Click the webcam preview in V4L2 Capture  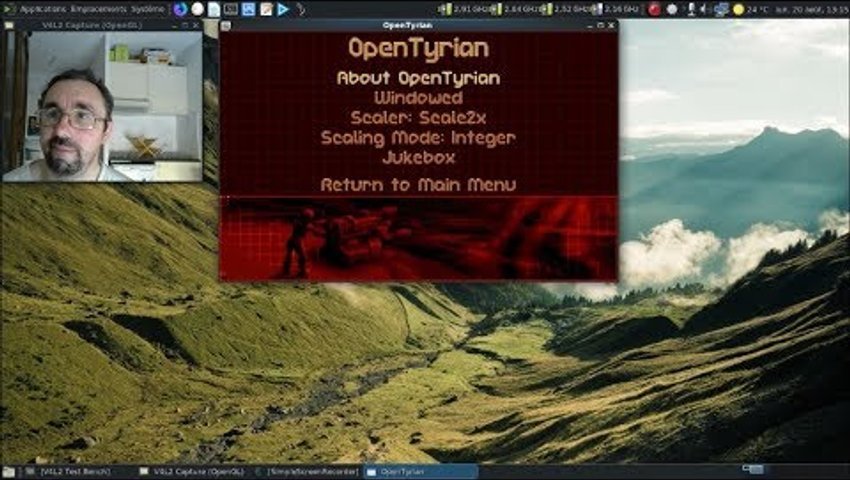tap(102, 106)
